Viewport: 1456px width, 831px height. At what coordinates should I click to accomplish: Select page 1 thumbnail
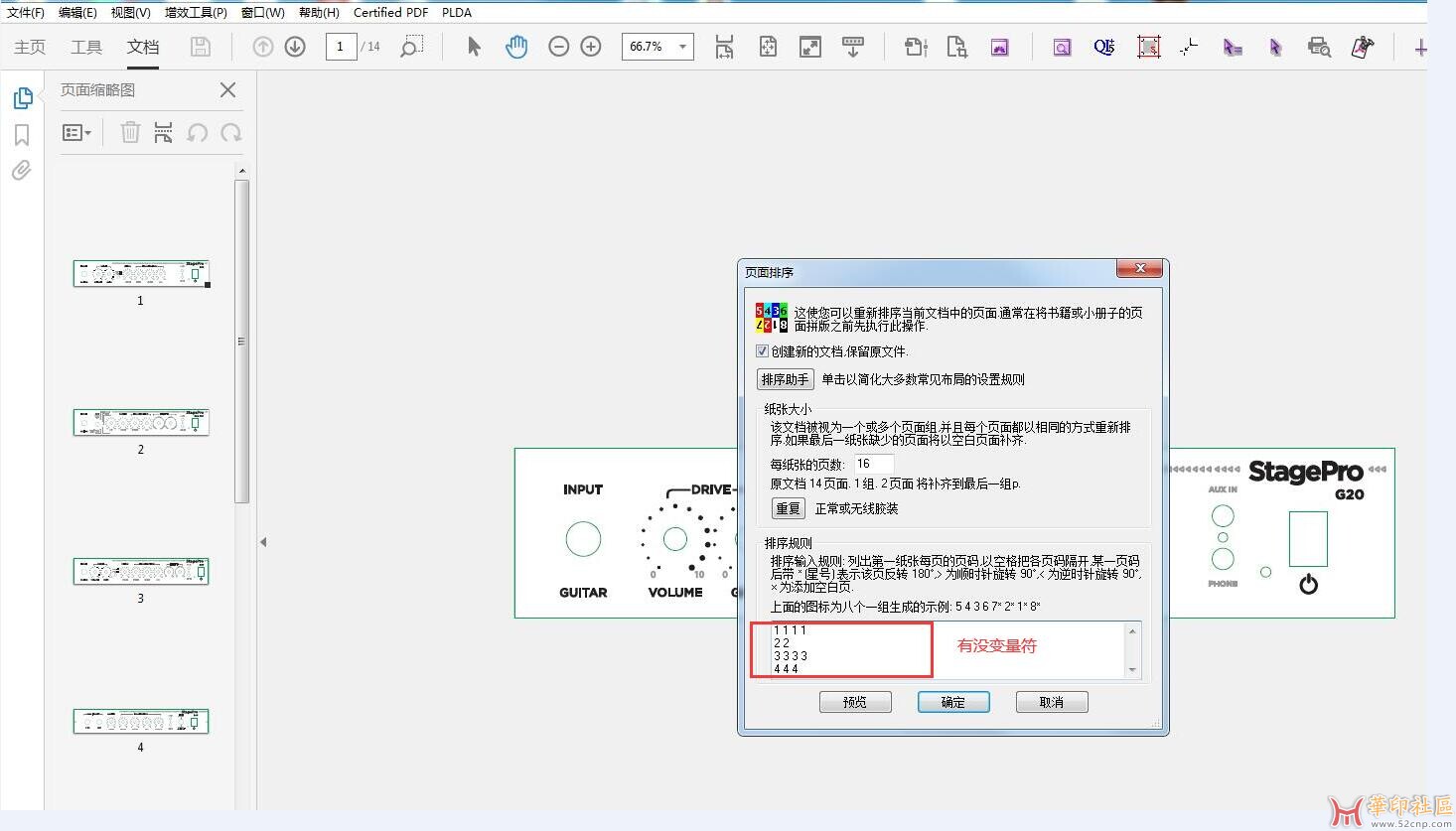141,274
